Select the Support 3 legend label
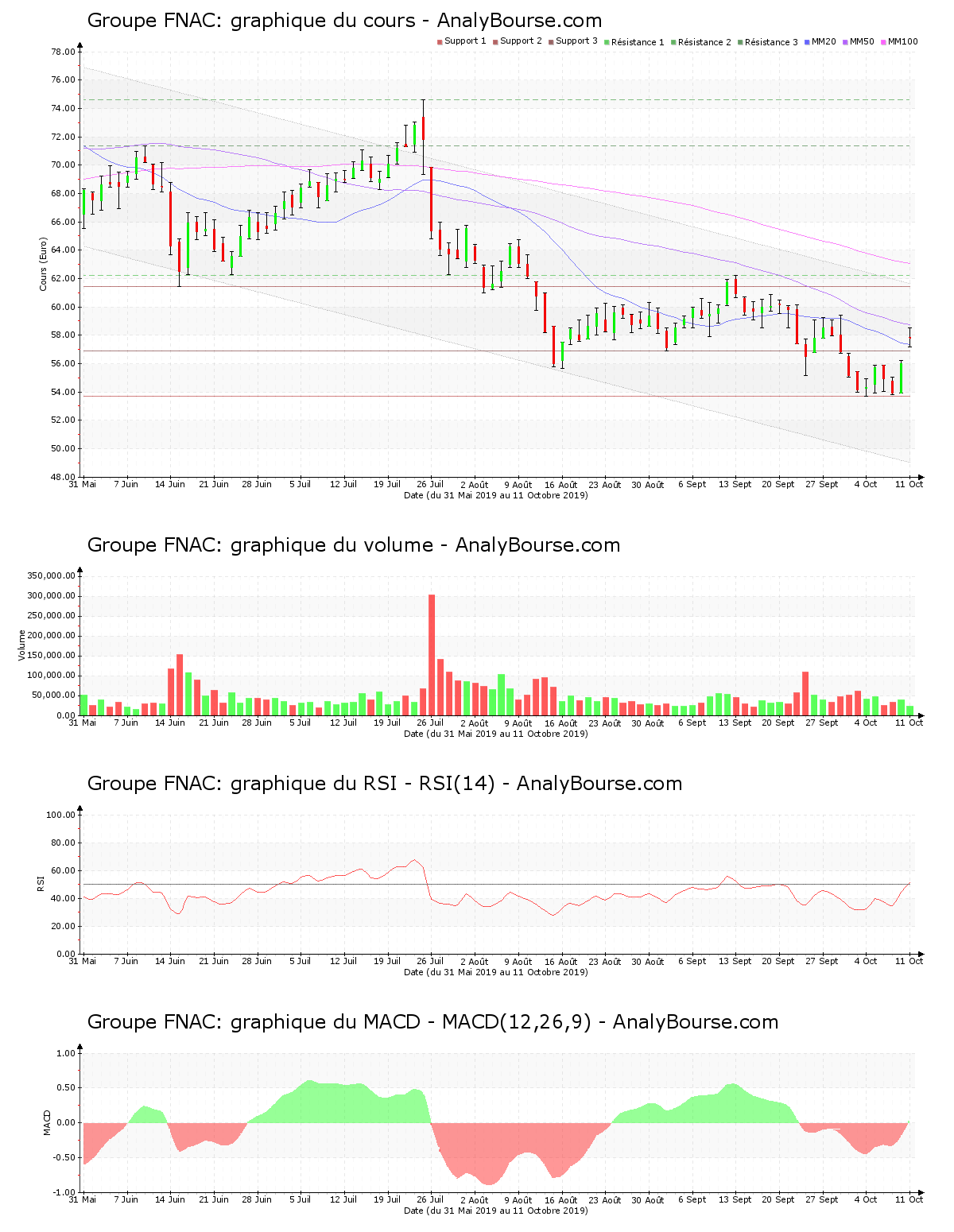This screenshot has width=954, height=1232. [576, 41]
